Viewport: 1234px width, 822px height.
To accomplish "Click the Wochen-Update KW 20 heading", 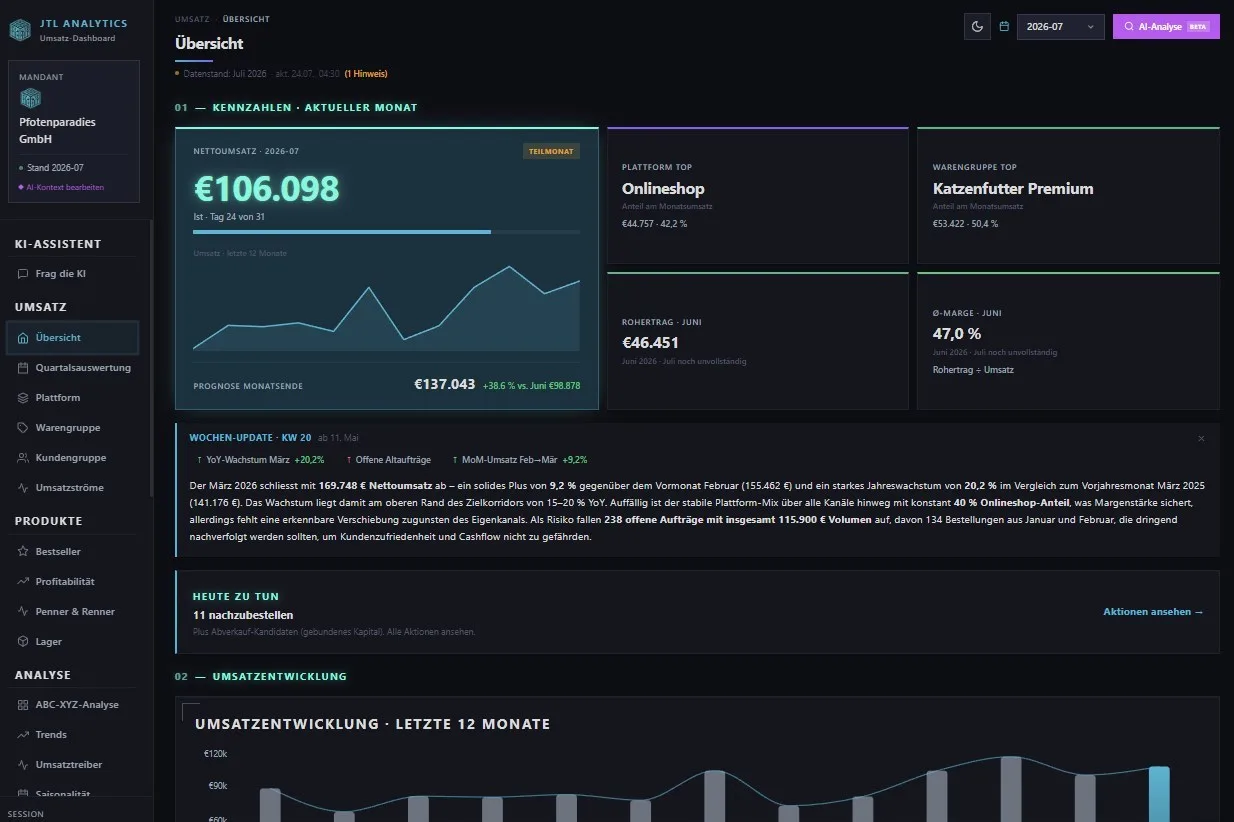I will coord(250,438).
